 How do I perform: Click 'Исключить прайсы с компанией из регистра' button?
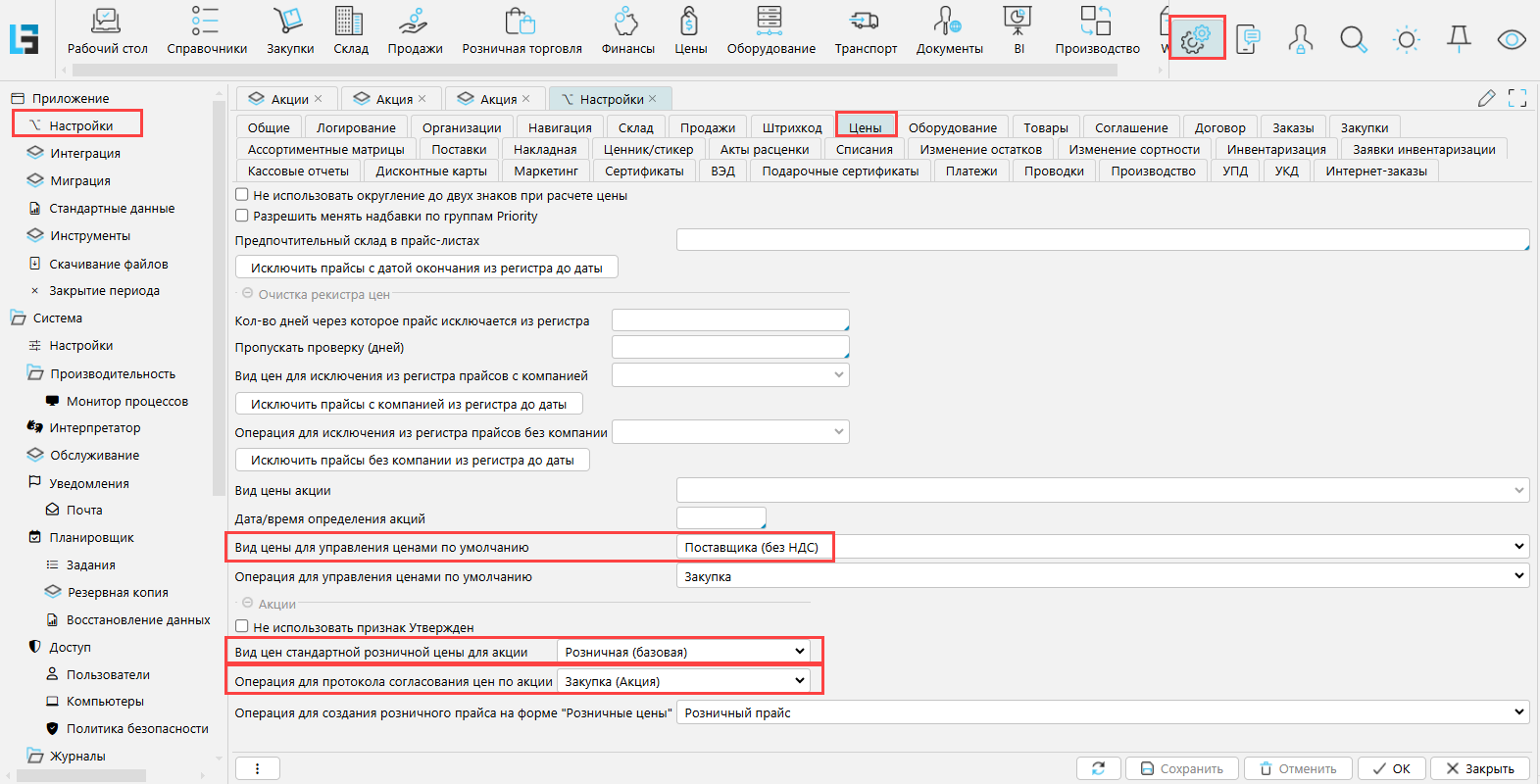(409, 404)
